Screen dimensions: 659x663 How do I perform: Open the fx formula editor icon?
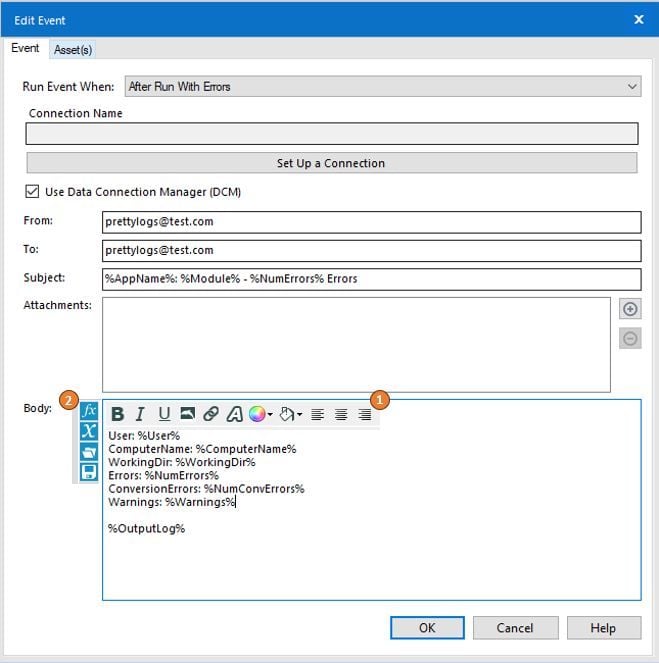pos(89,411)
